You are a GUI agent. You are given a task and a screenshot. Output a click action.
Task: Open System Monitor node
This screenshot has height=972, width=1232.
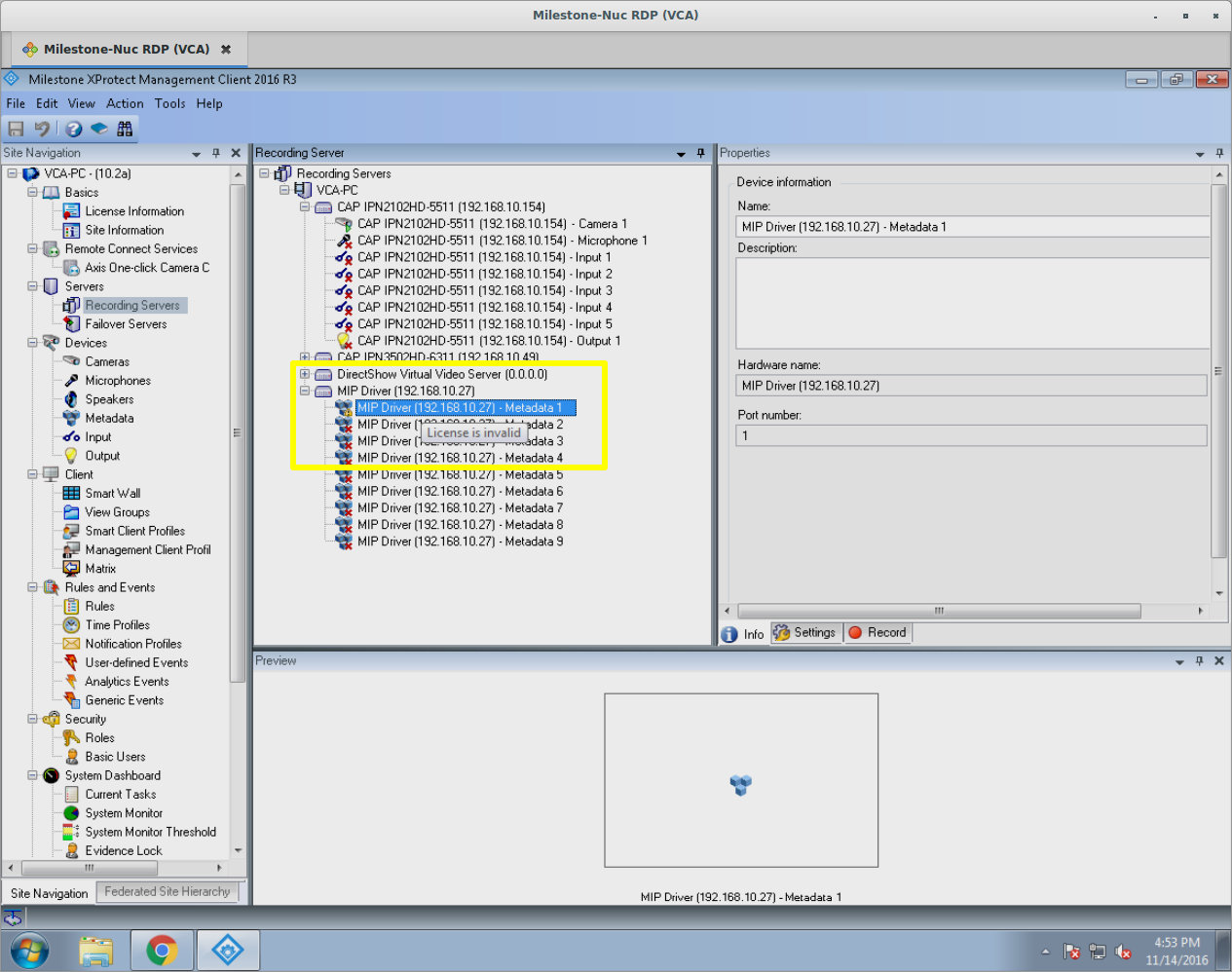pos(124,813)
